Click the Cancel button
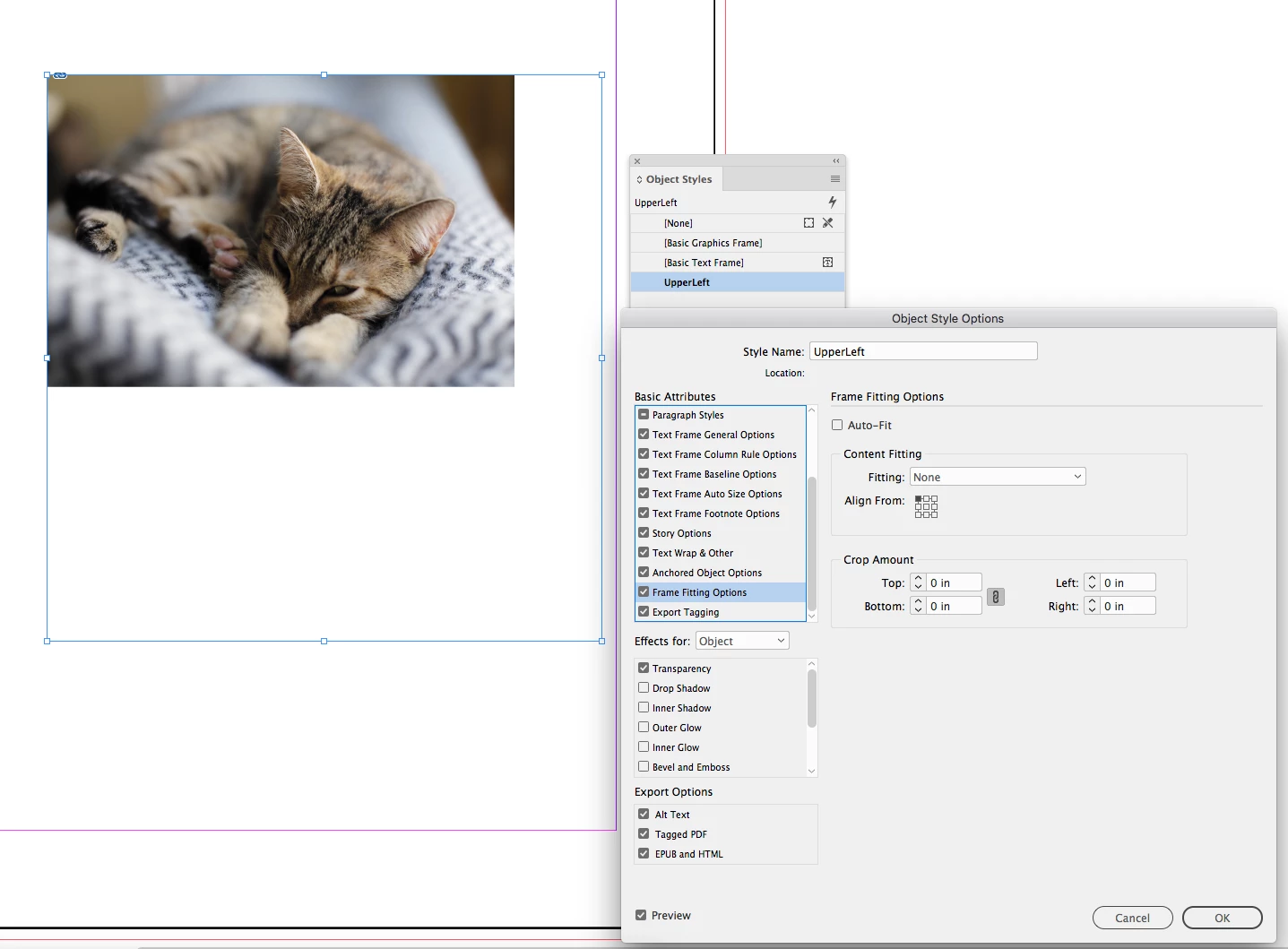This screenshot has width=1288, height=949. tap(1133, 918)
